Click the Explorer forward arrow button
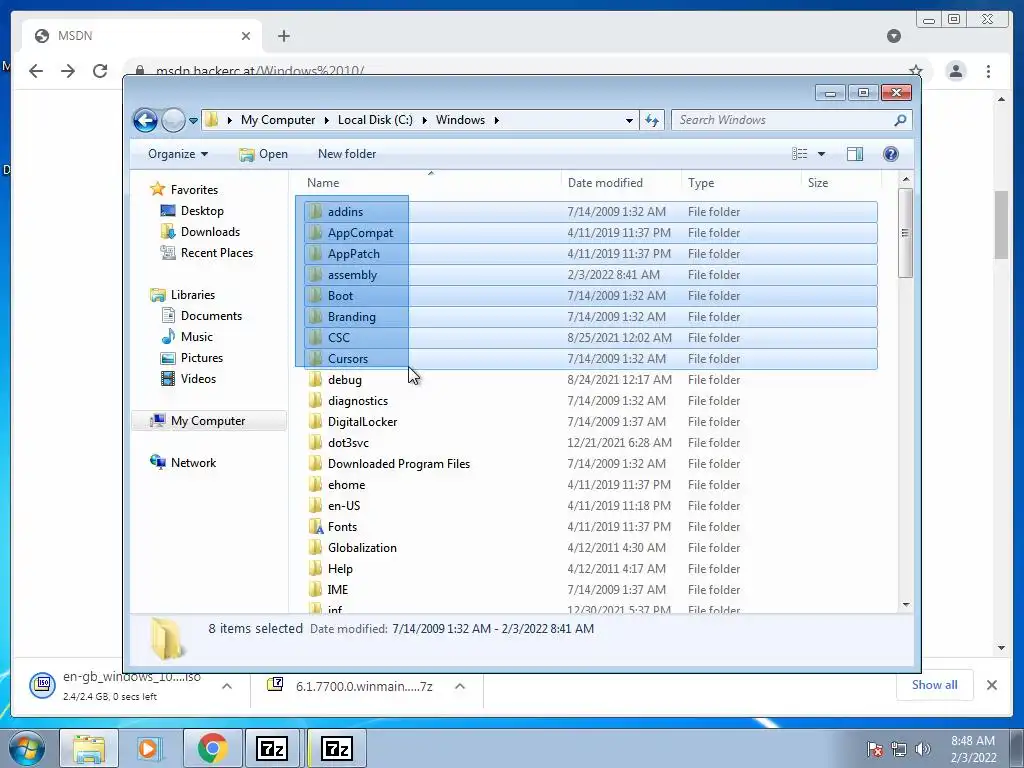This screenshot has height=768, width=1024. tap(173, 120)
